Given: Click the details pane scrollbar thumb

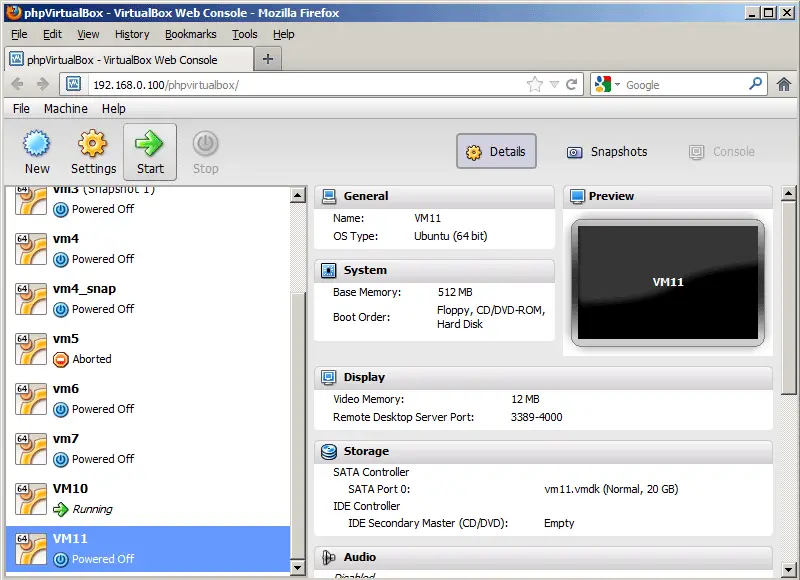Looking at the screenshot, I should tap(788, 298).
